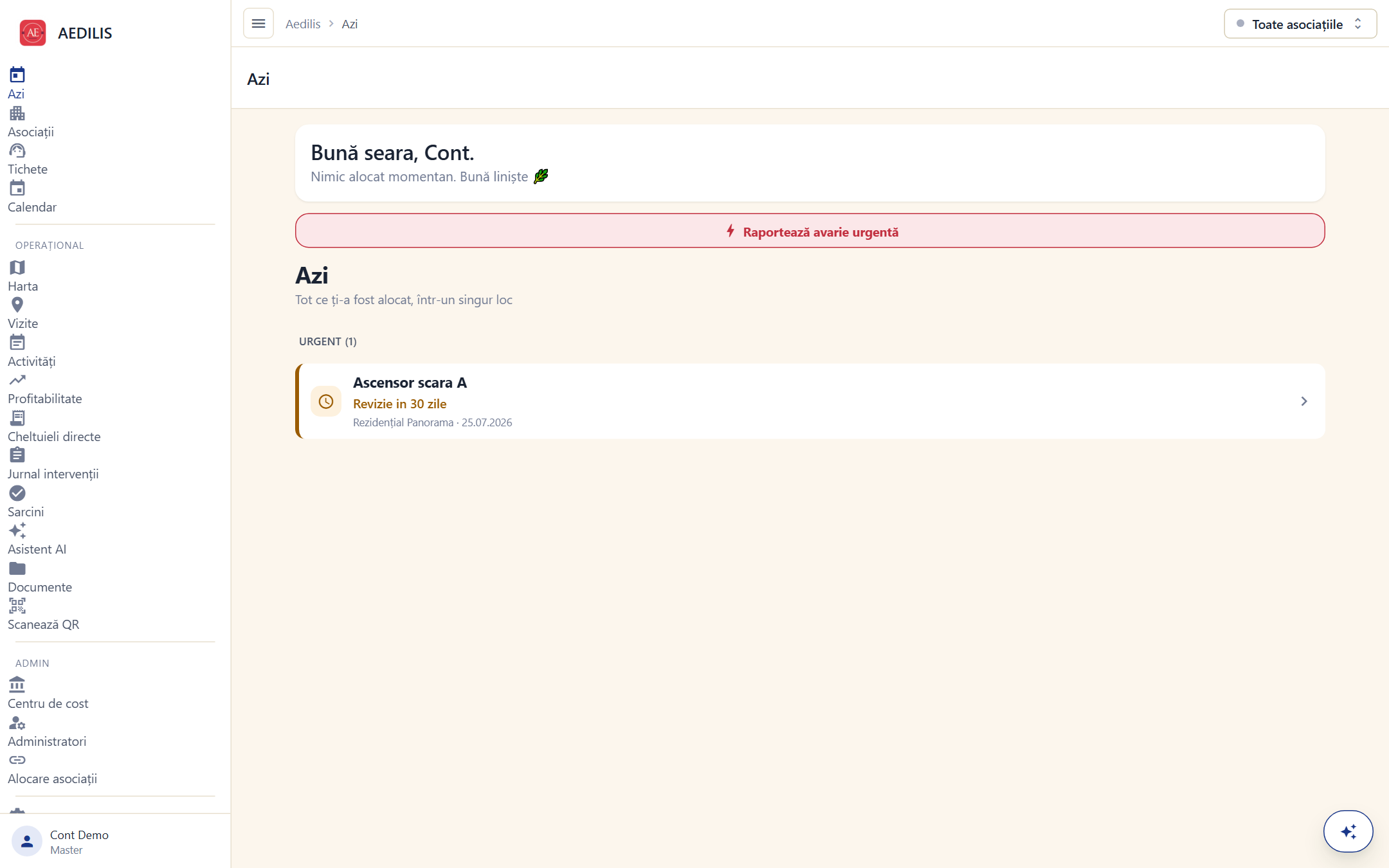Screen dimensions: 1389x868
Task: Open the Cheltuieli directe receipt icon
Action: [17, 418]
